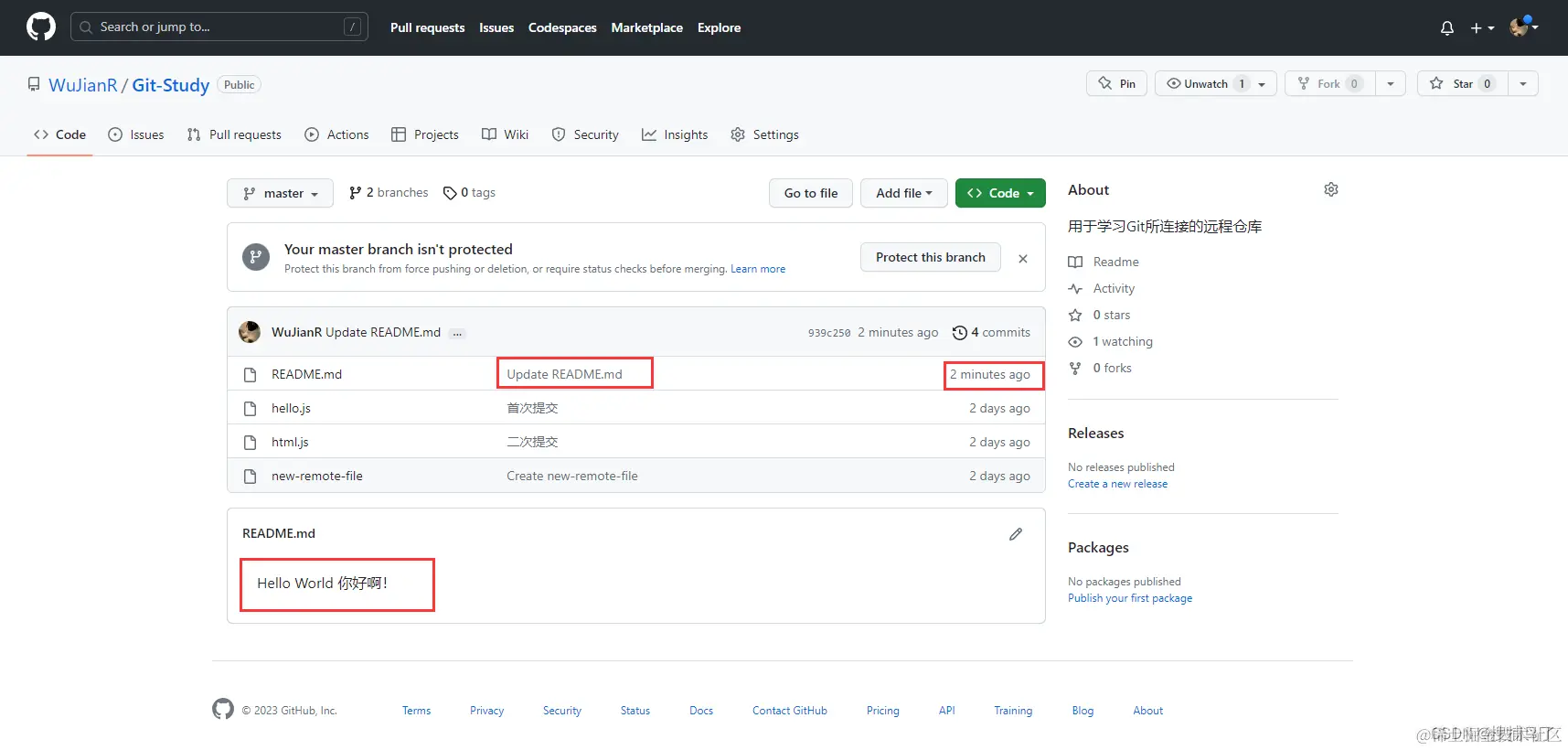
Task: Open WuJianR owner link
Action: click(x=83, y=85)
